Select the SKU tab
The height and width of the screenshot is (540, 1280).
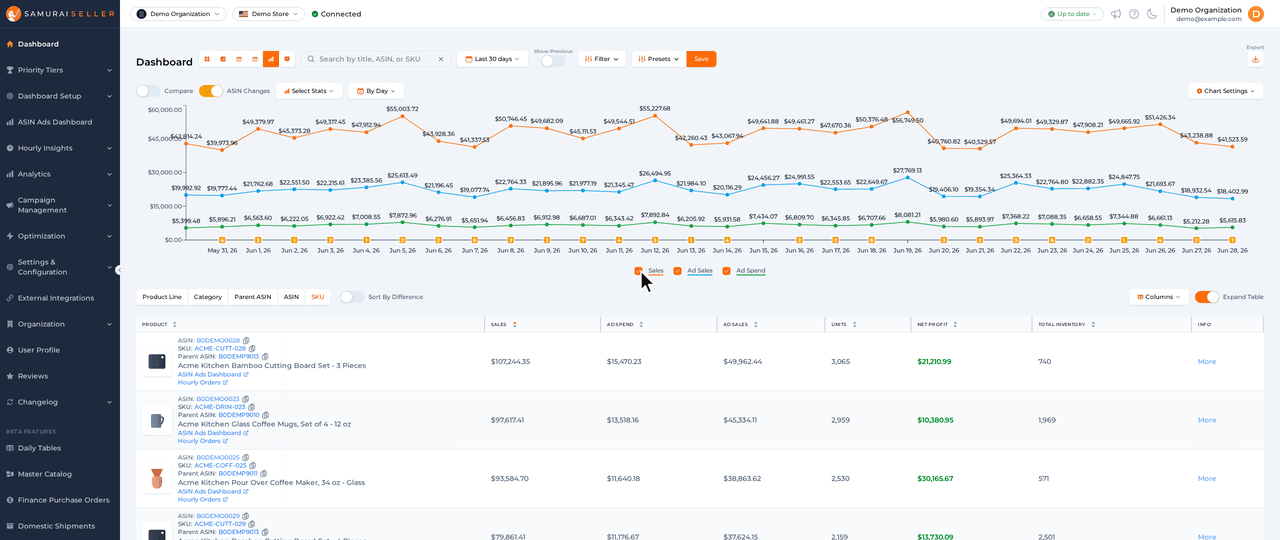tap(318, 297)
